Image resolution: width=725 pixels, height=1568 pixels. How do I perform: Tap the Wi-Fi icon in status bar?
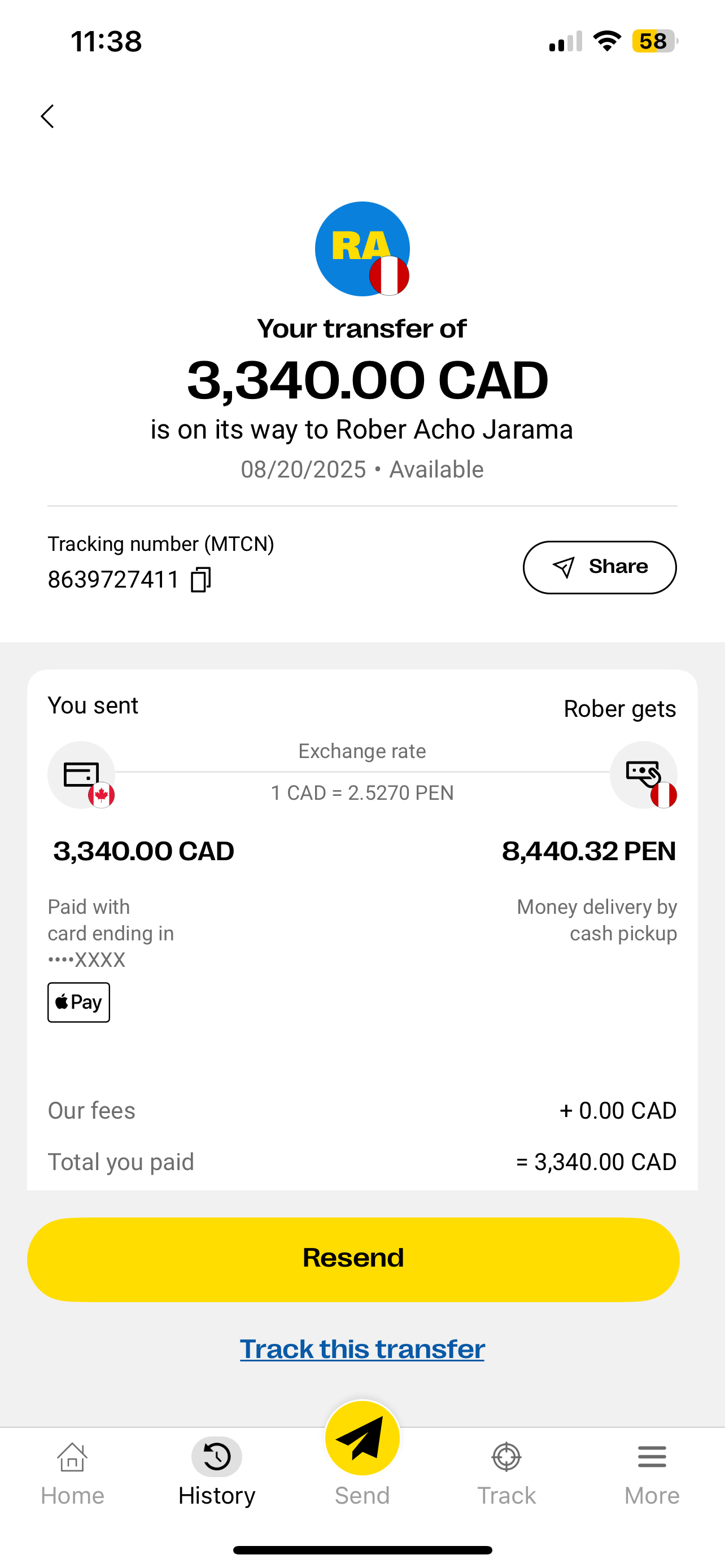click(607, 41)
